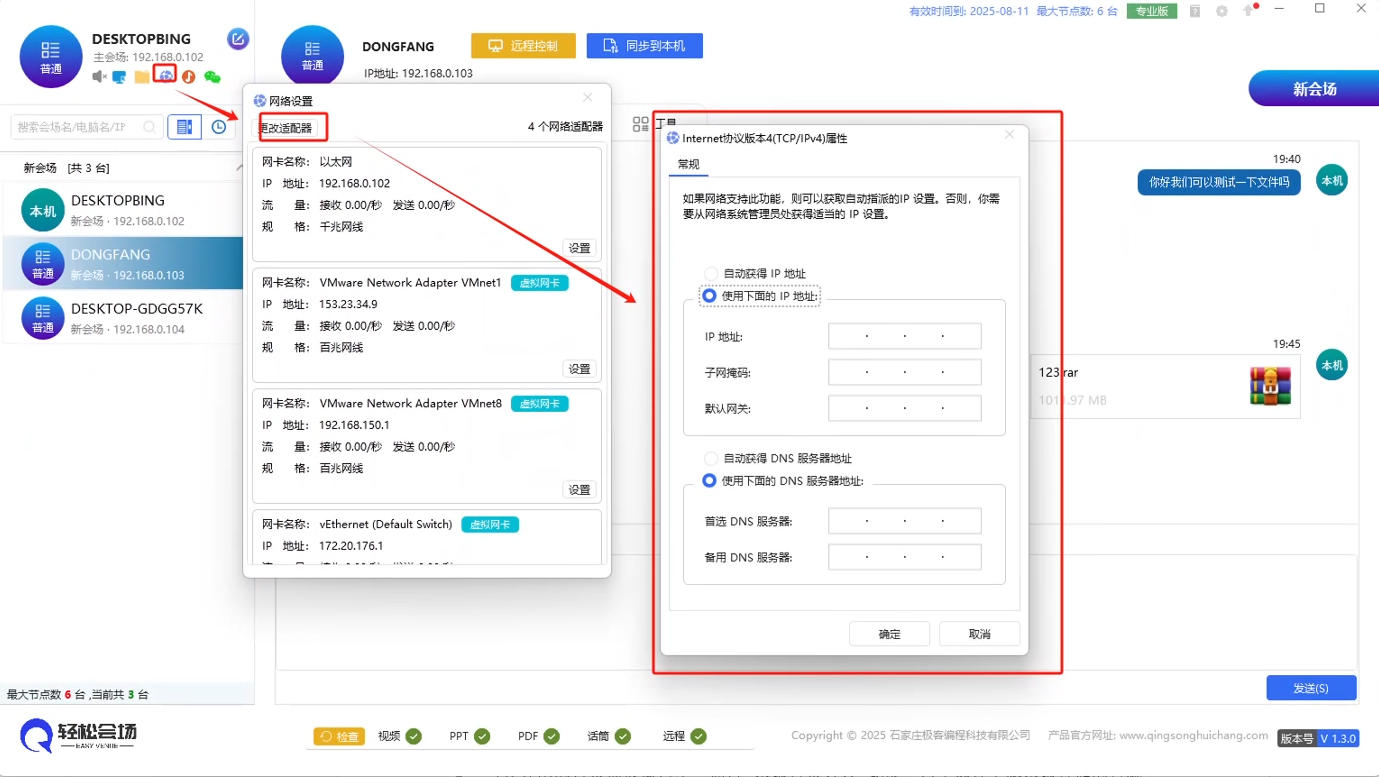Viewport: 1379px width, 777px height.
Task: Click the 虚拟网卡 tag on vEthernet
Action: (x=490, y=525)
